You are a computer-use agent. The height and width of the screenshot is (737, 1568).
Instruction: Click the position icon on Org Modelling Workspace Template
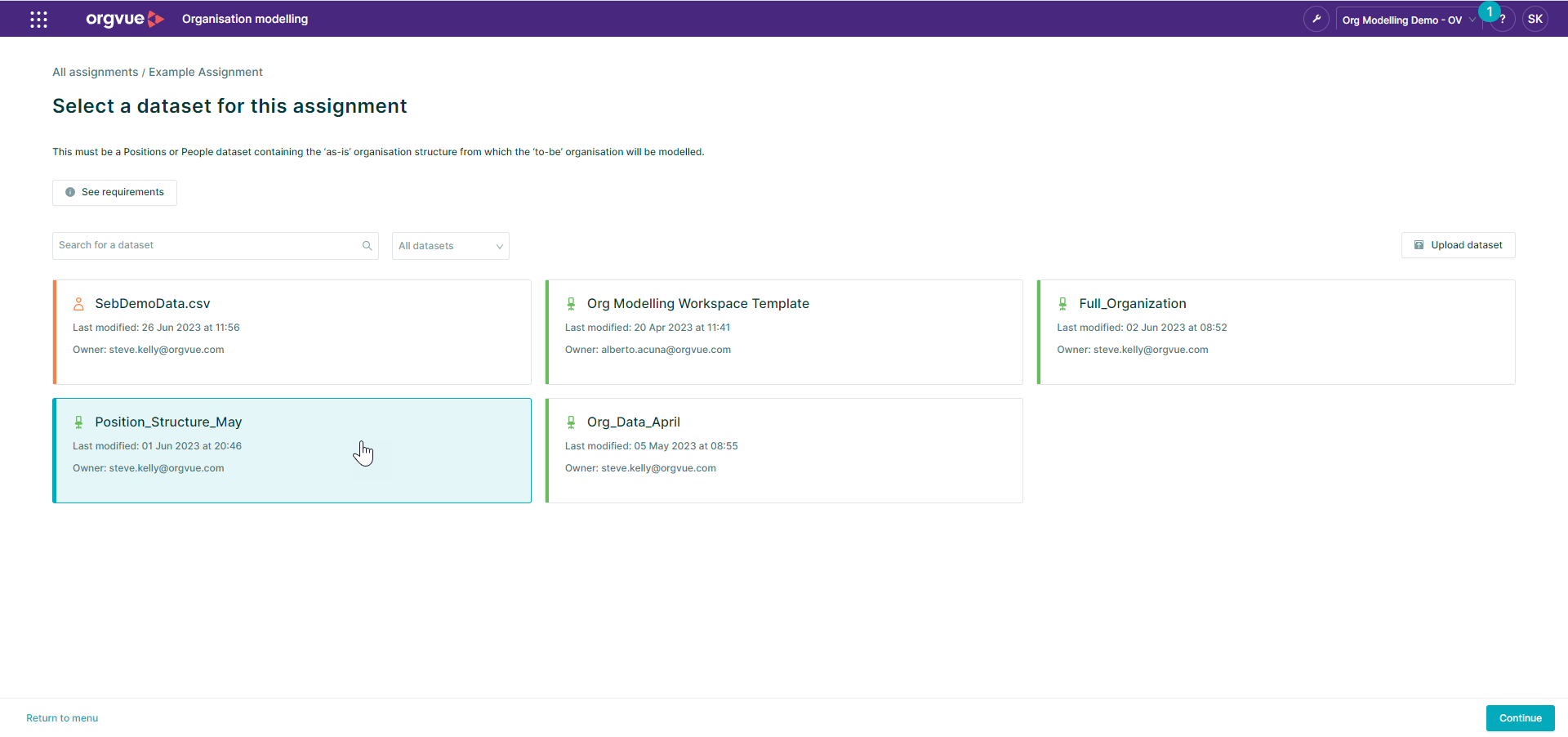tap(571, 304)
